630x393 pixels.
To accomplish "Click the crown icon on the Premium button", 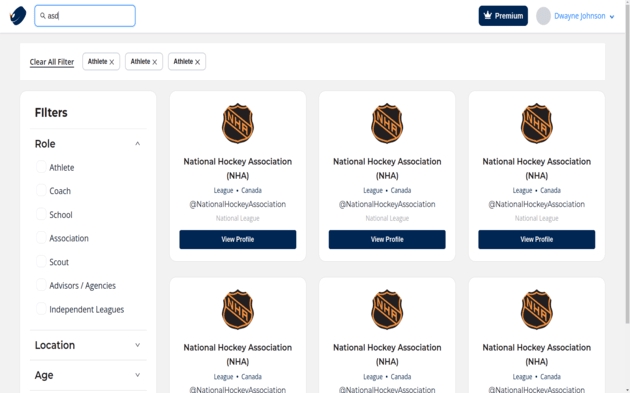I will point(487,15).
